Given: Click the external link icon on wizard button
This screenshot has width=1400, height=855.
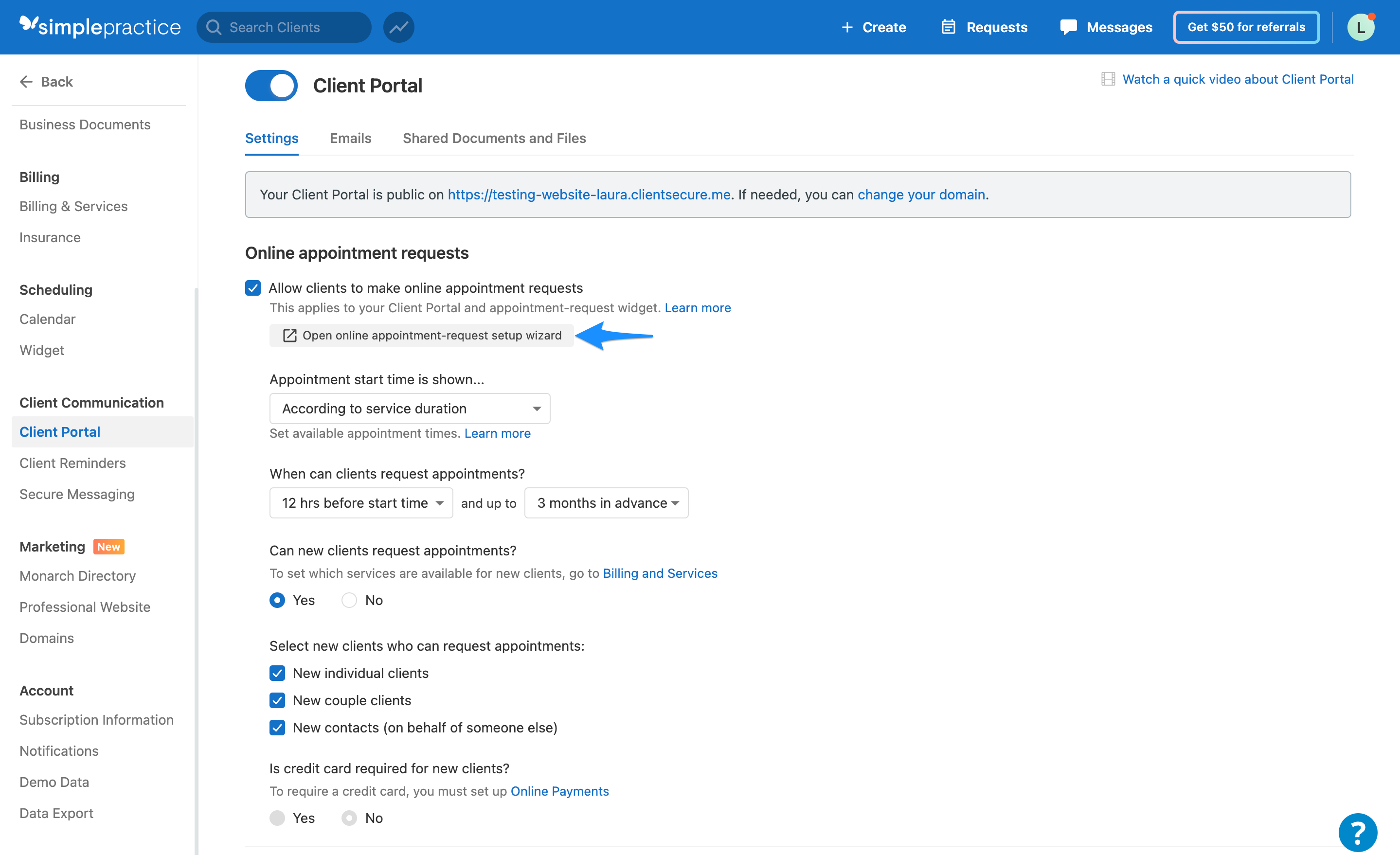Looking at the screenshot, I should click(x=290, y=335).
